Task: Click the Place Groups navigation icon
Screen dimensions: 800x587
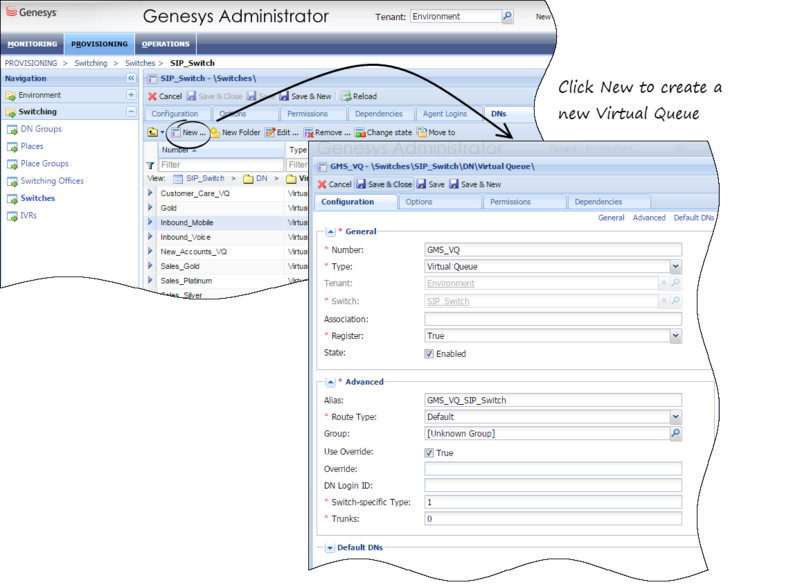Action: (12, 164)
